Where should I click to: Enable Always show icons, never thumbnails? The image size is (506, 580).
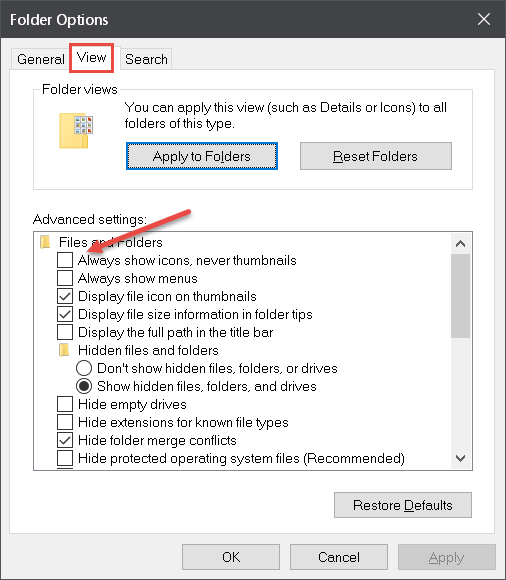(x=65, y=260)
